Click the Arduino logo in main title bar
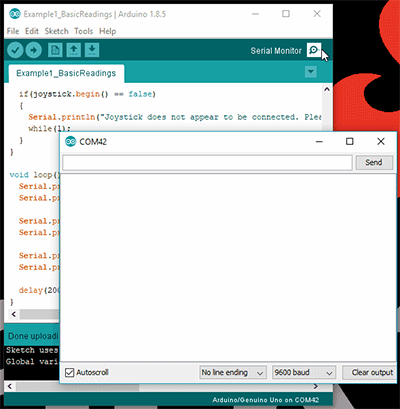Viewport: 400px width, 409px height. (15, 14)
